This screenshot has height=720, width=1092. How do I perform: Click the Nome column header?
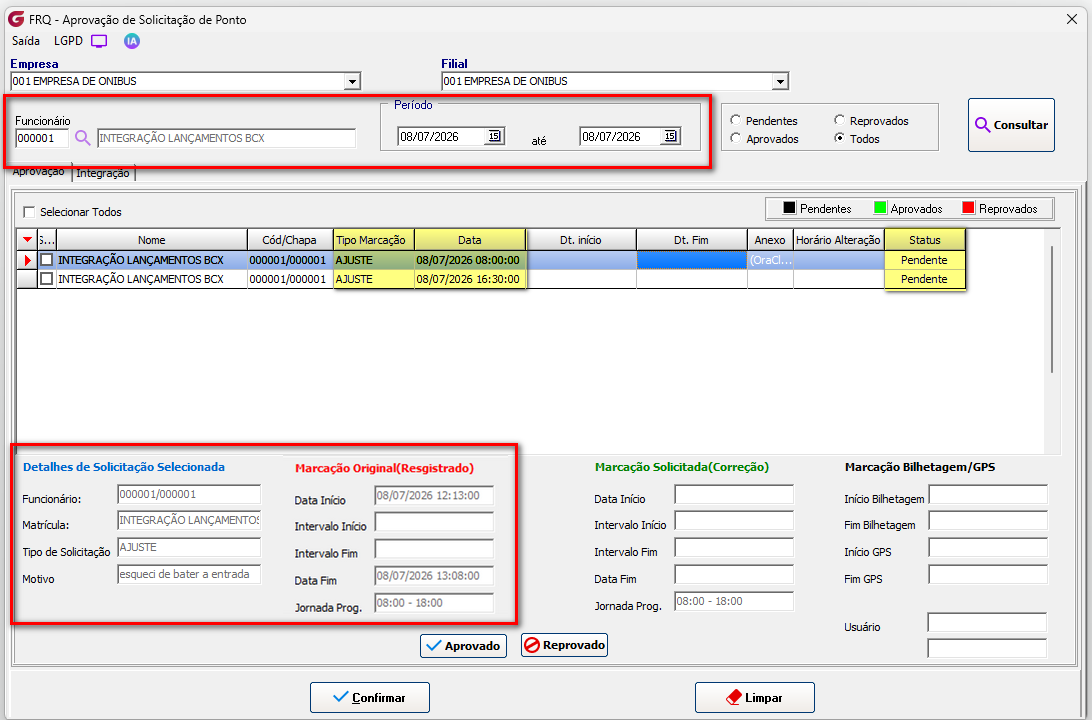(x=152, y=240)
